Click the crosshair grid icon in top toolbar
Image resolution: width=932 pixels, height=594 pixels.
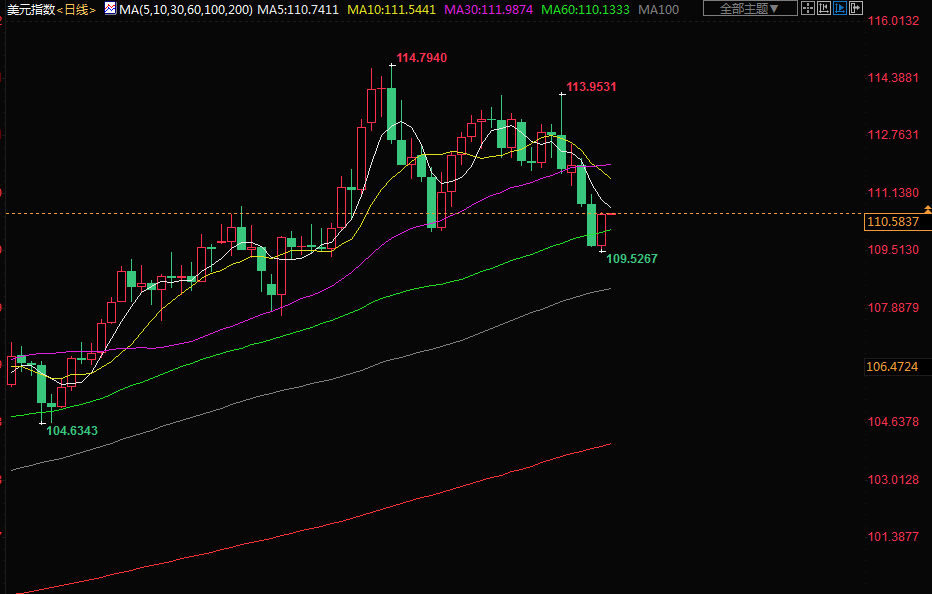(x=808, y=9)
